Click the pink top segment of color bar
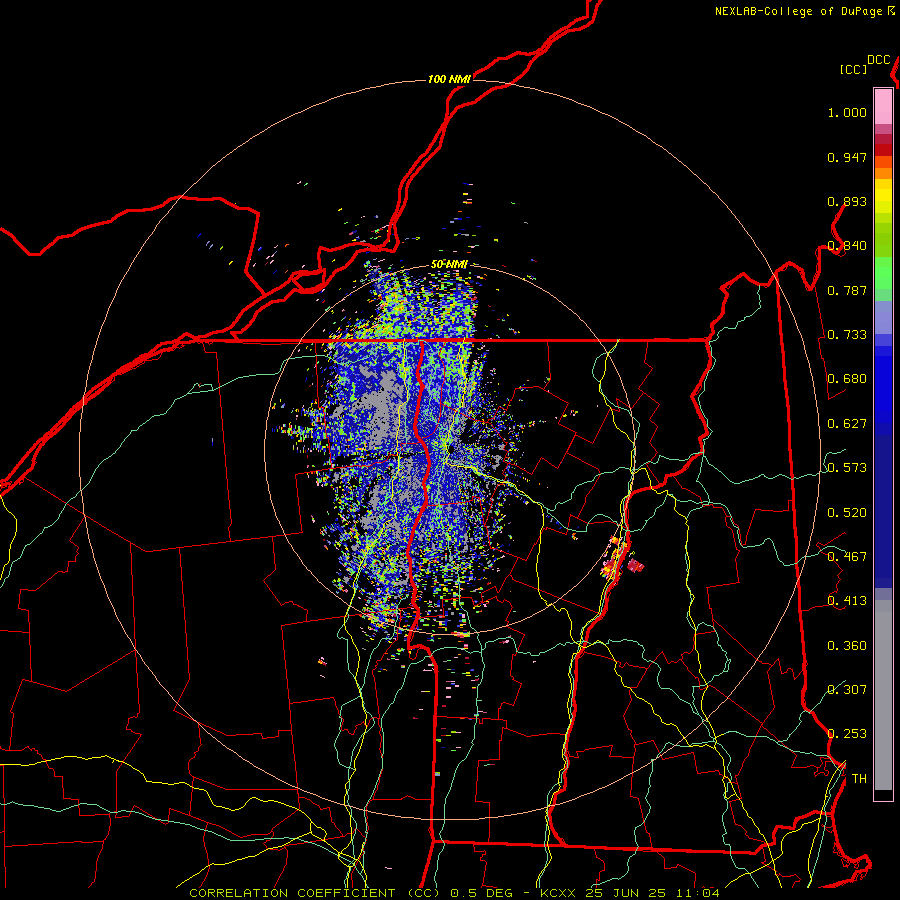900x900 pixels. tap(883, 106)
